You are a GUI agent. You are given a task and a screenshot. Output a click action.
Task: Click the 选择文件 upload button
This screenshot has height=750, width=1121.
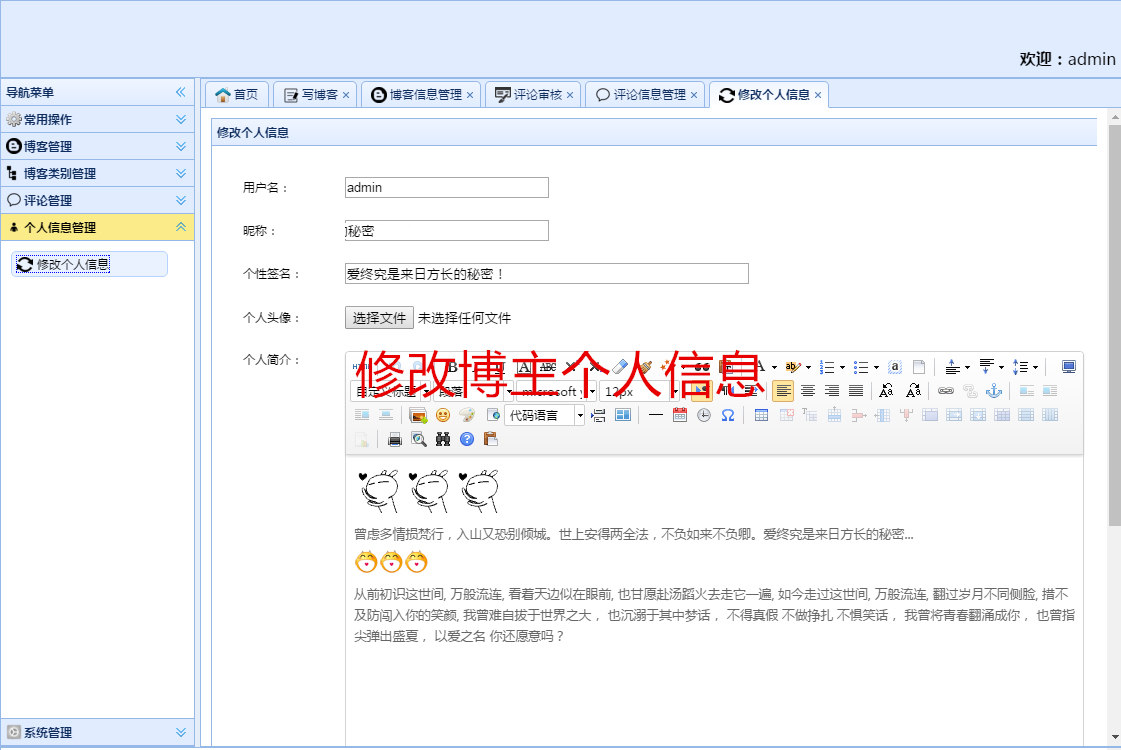(379, 318)
